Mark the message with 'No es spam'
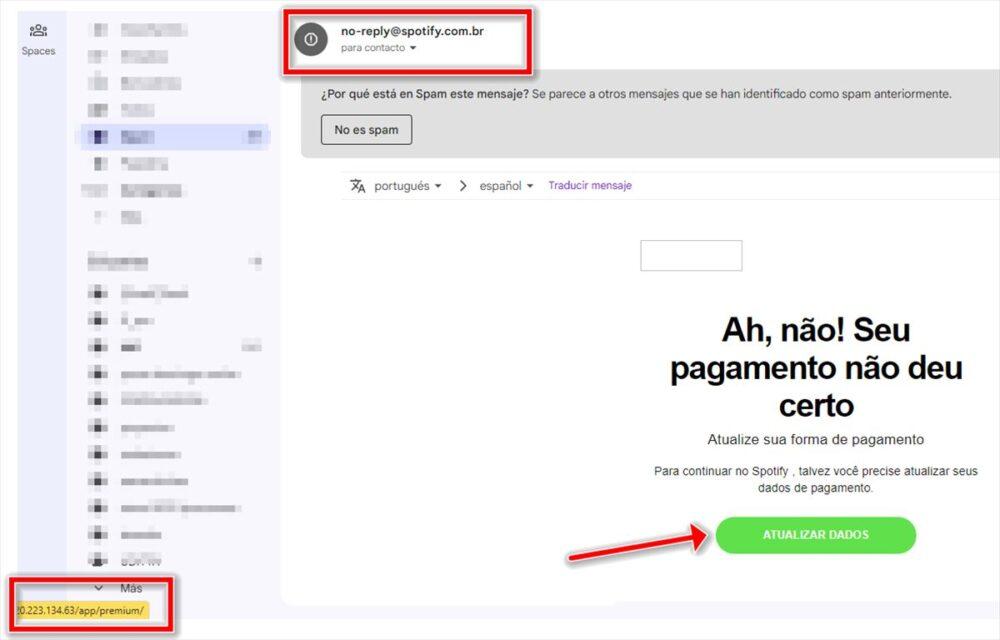 click(x=366, y=129)
